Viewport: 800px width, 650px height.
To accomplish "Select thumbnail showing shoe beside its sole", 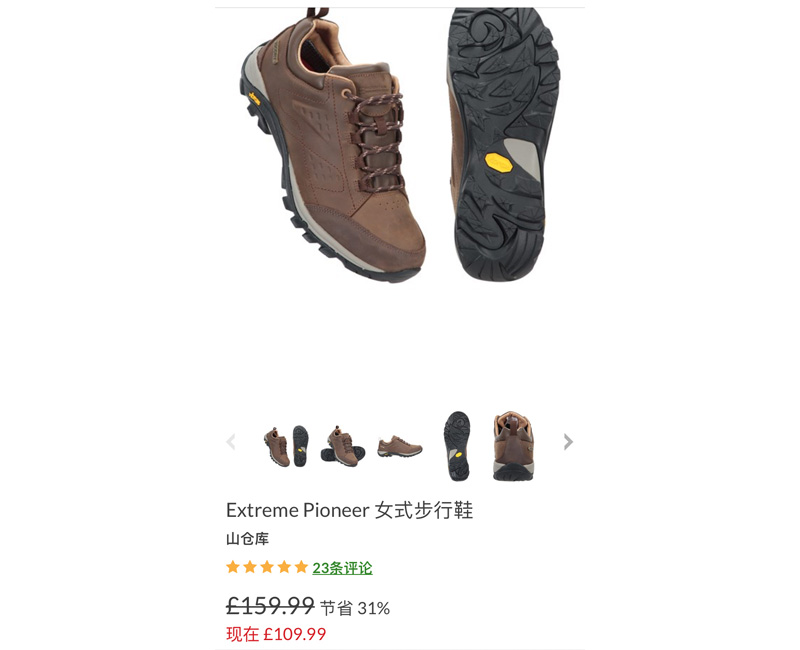I will (x=286, y=446).
